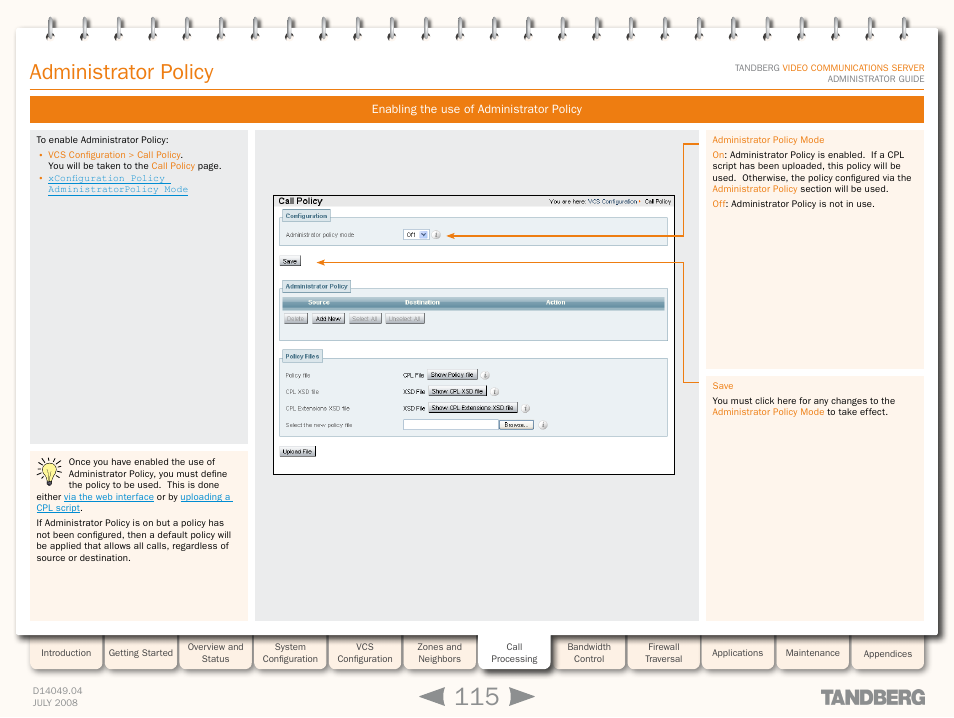The width and height of the screenshot is (954, 718).
Task: Open the Bandwidth Control tab
Action: 589,653
